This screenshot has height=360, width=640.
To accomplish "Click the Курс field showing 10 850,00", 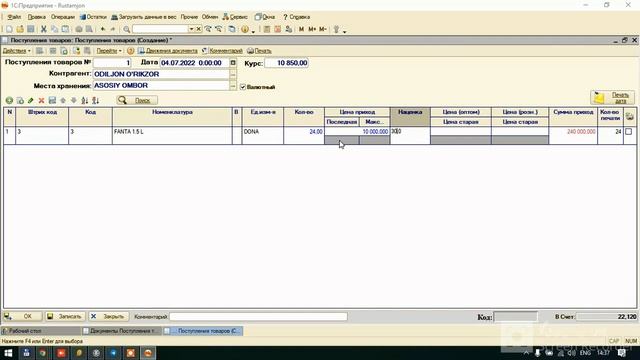I will pyautogui.click(x=287, y=63).
